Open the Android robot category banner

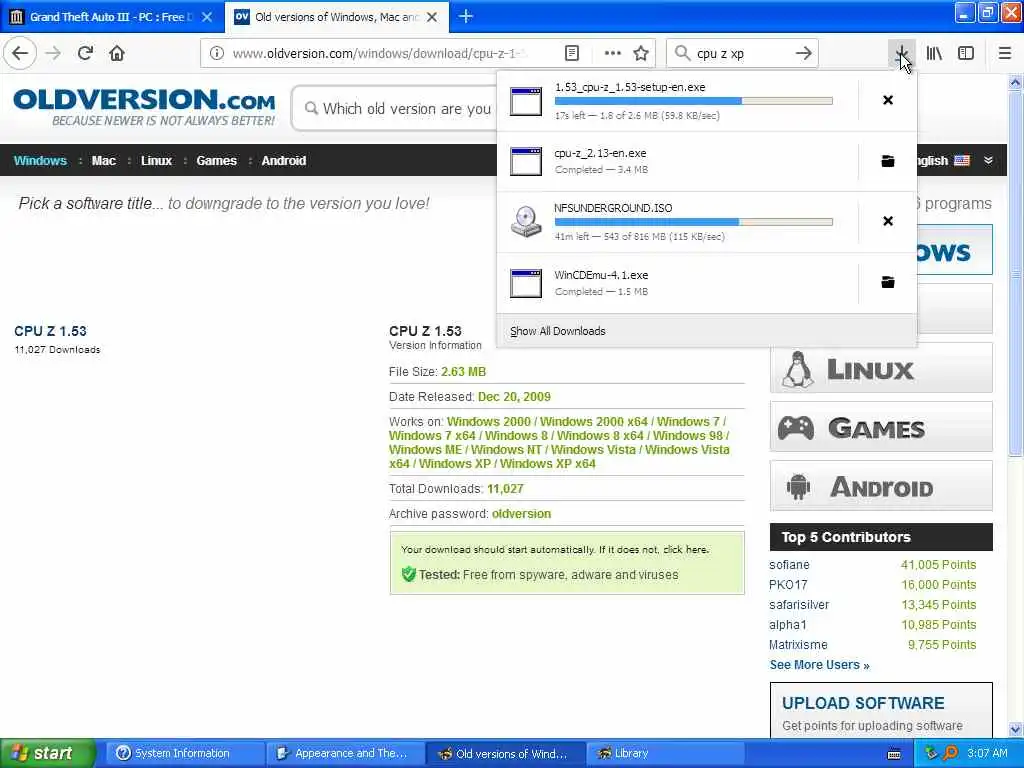point(881,487)
